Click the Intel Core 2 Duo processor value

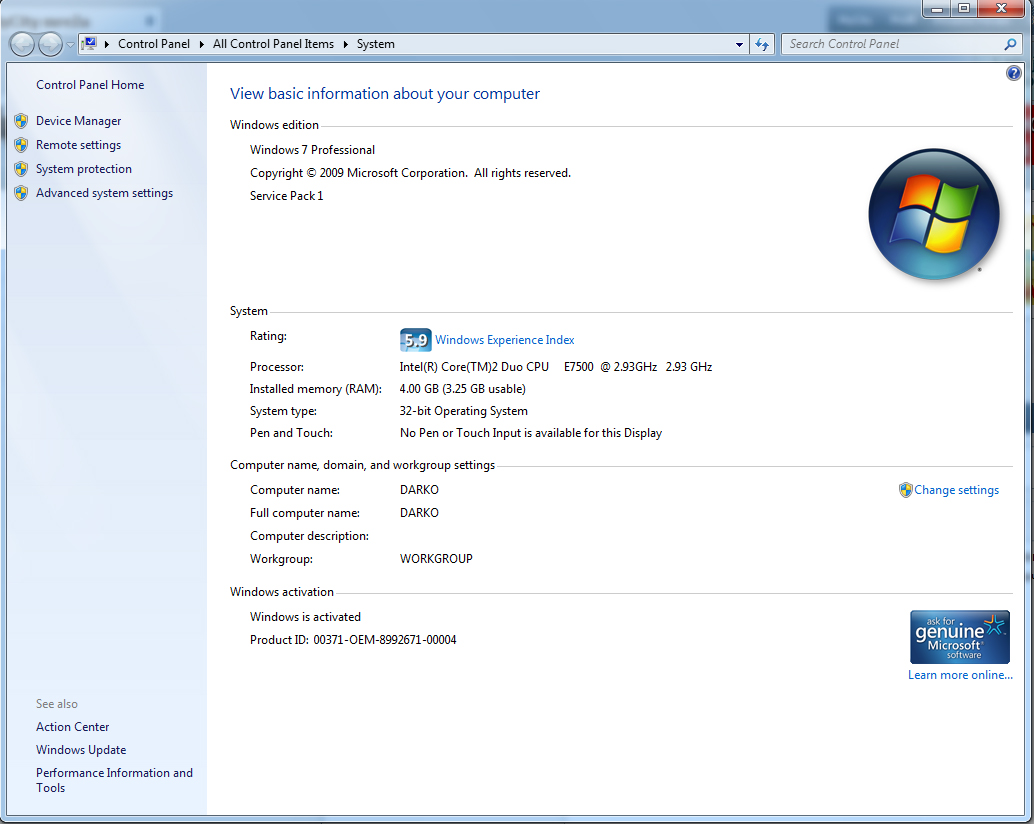click(555, 367)
